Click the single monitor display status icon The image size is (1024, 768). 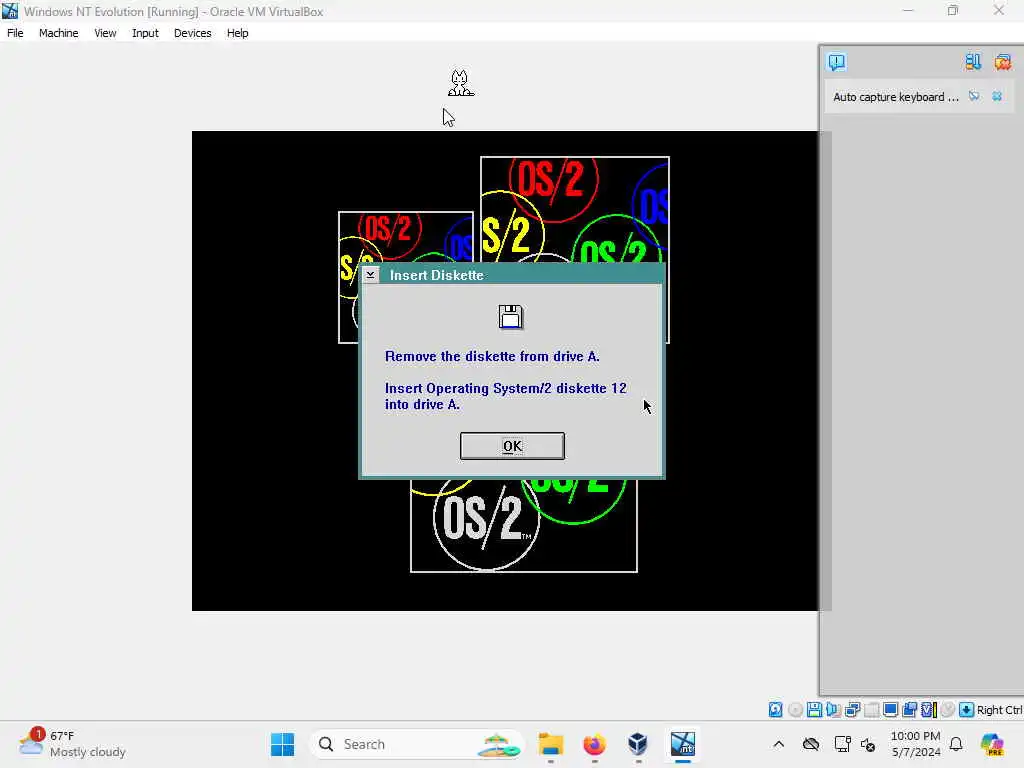coord(890,710)
